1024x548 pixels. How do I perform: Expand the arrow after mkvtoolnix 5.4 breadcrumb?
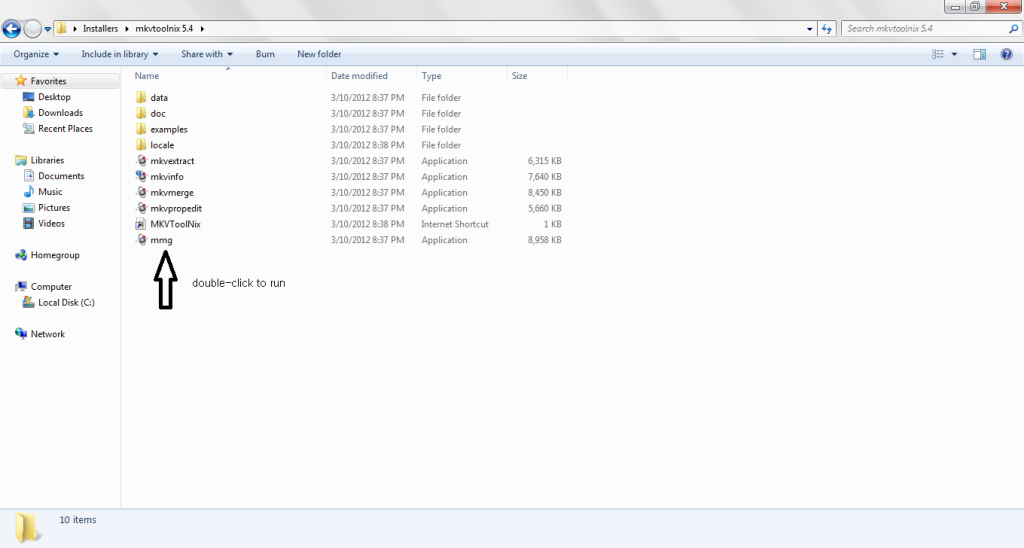point(202,29)
